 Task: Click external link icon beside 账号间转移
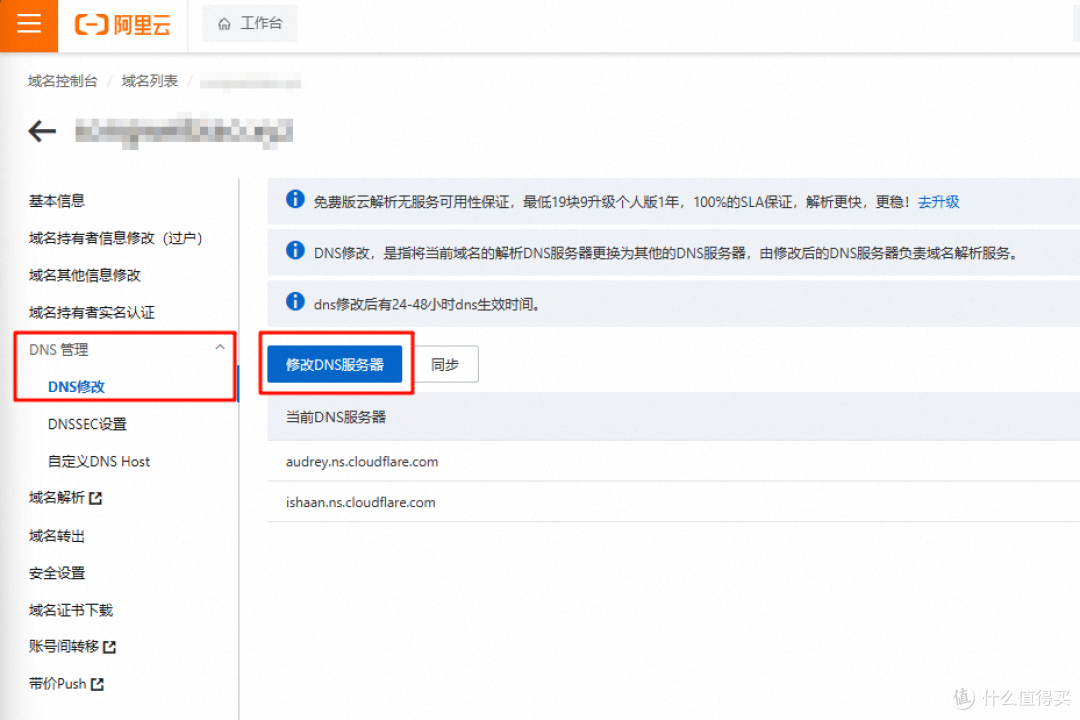click(110, 647)
